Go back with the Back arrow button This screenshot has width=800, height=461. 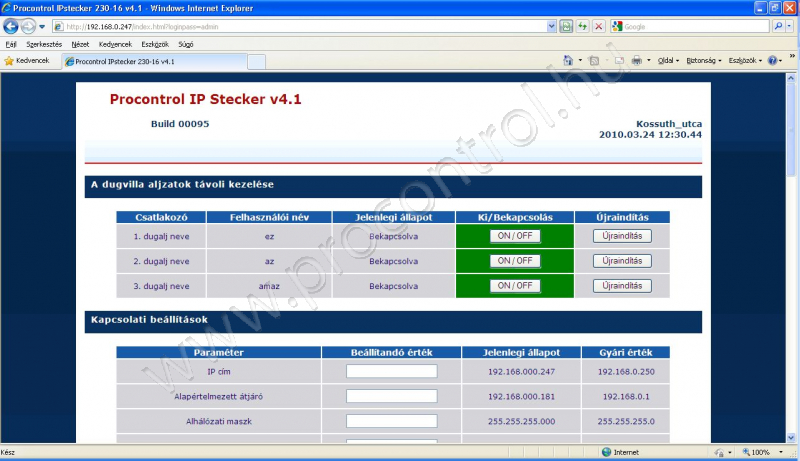click(11, 26)
